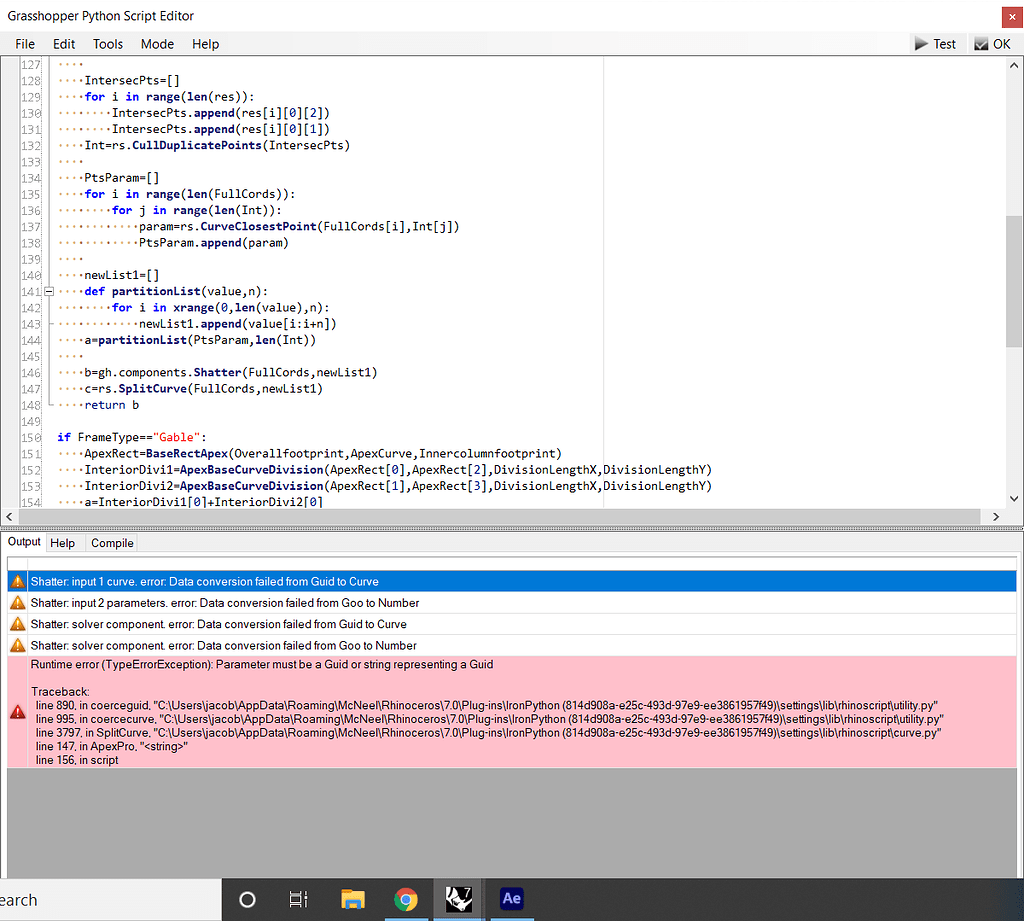
Task: Open the File menu
Action: (25, 44)
